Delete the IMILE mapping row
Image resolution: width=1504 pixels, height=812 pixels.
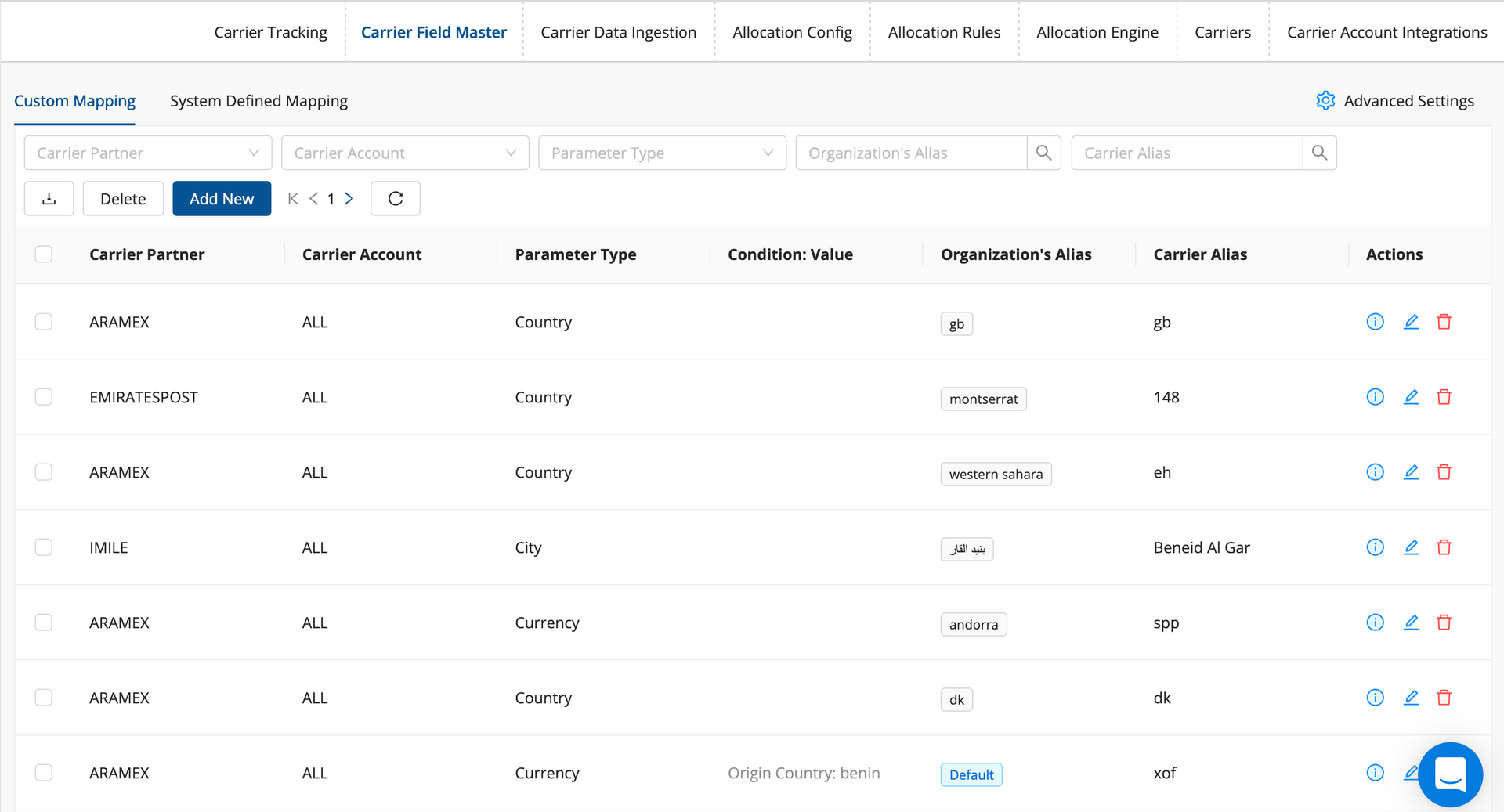pos(1444,547)
